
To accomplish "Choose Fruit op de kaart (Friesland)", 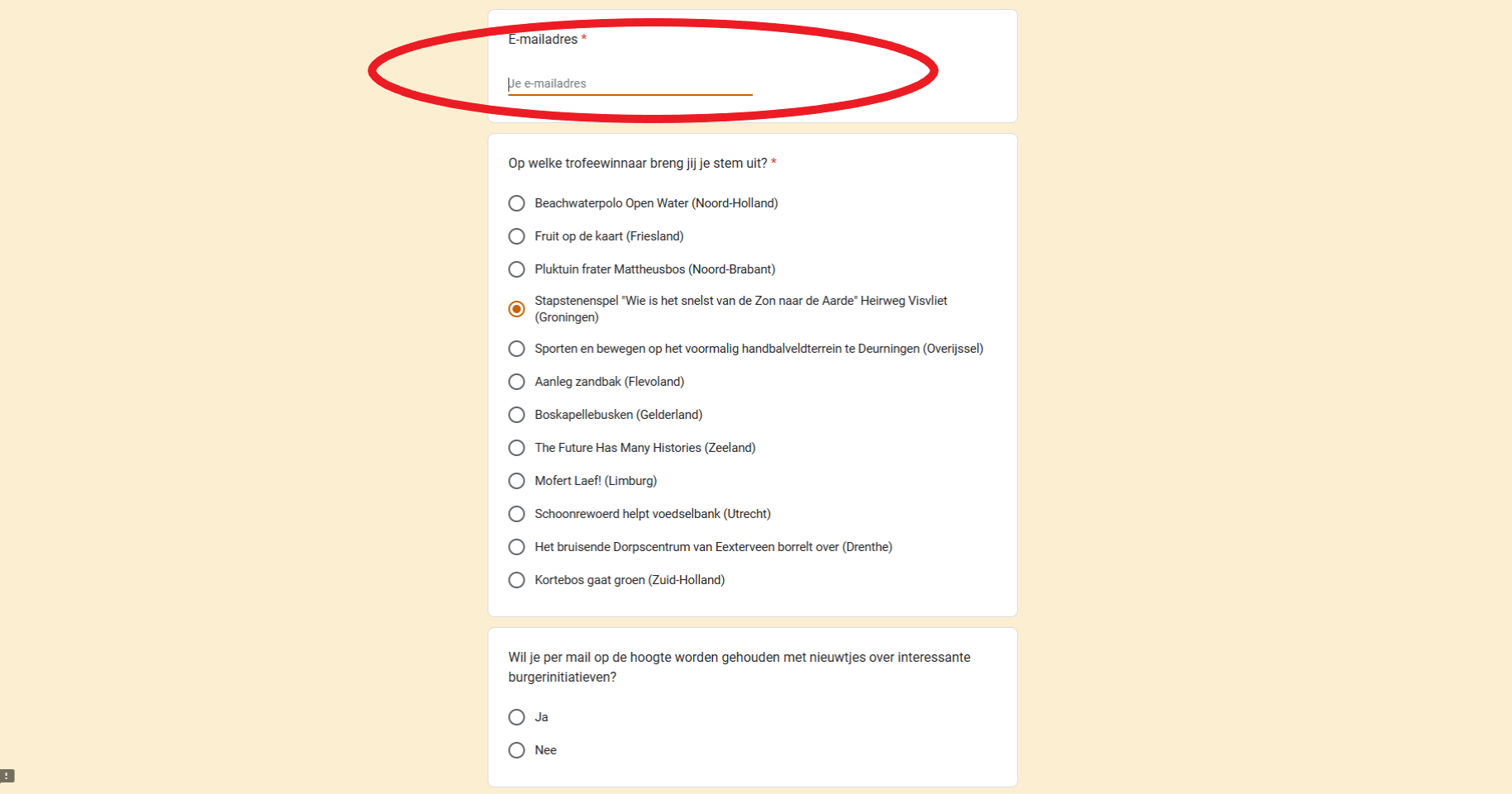I will click(516, 236).
